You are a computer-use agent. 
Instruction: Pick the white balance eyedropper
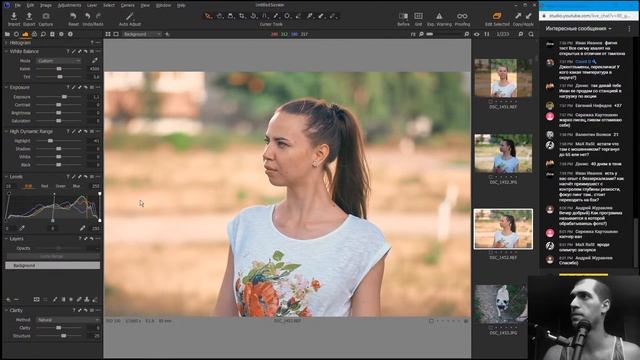click(95, 60)
